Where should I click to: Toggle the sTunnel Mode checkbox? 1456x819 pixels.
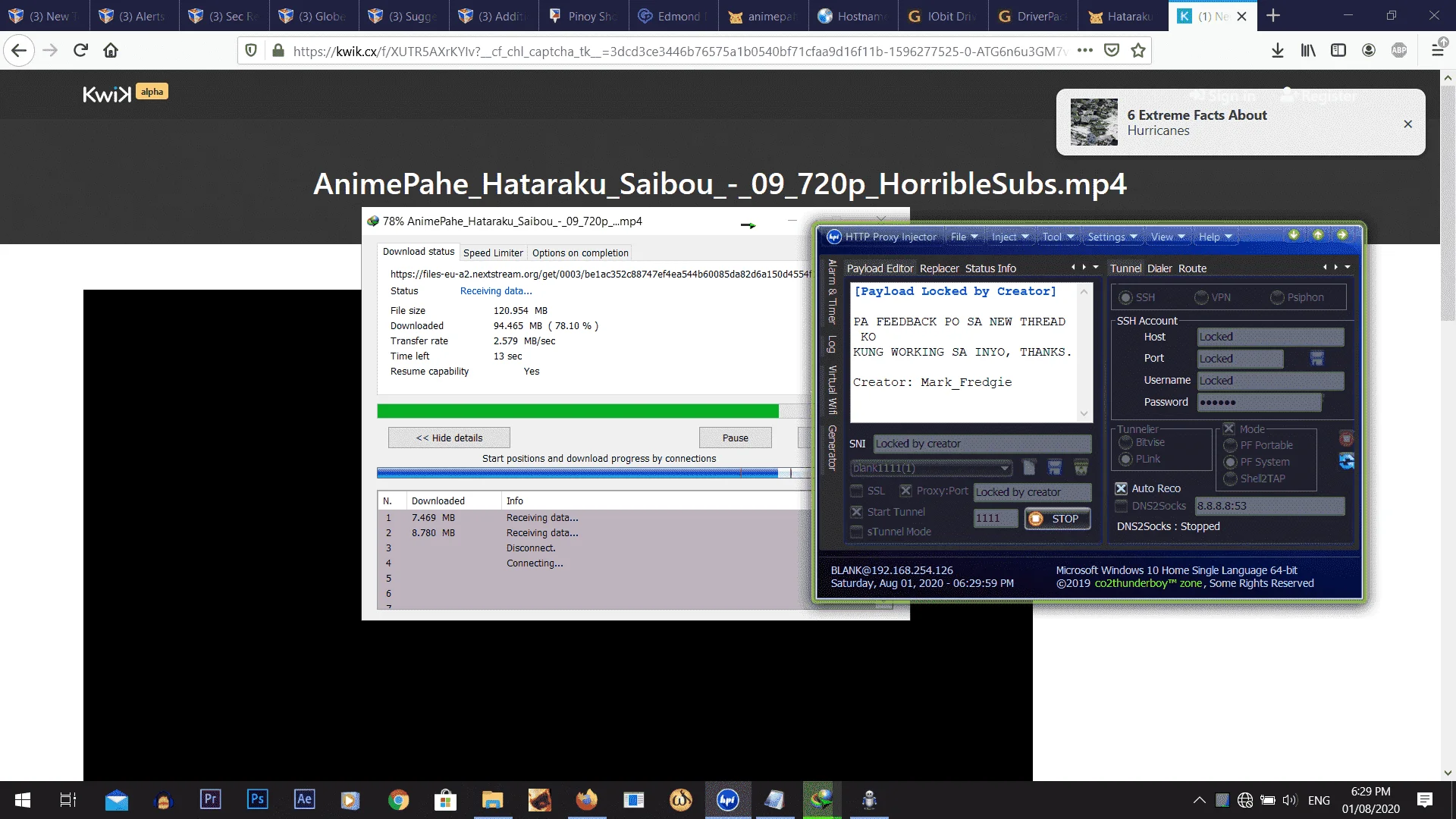click(x=856, y=532)
